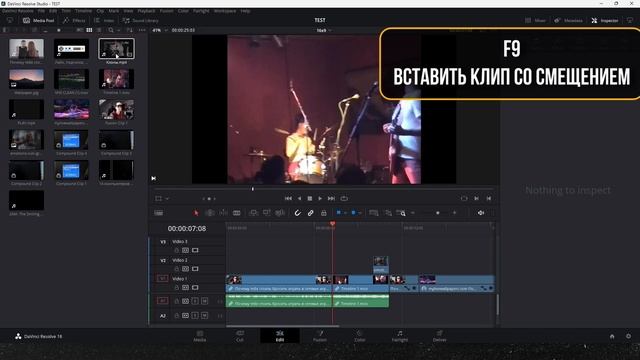Toggle the Linked Selection chain icon
Viewport: 640px width, 360px height.
point(311,213)
